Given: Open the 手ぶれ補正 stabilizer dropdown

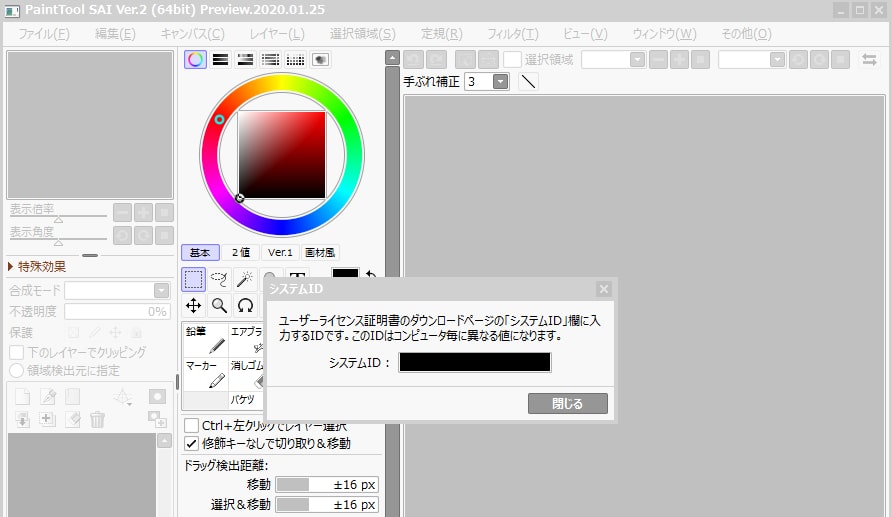Looking at the screenshot, I should [x=500, y=82].
